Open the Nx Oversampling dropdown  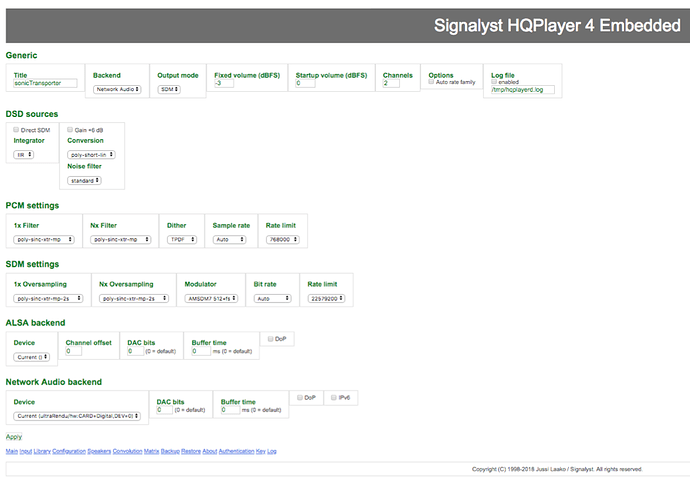coord(134,298)
